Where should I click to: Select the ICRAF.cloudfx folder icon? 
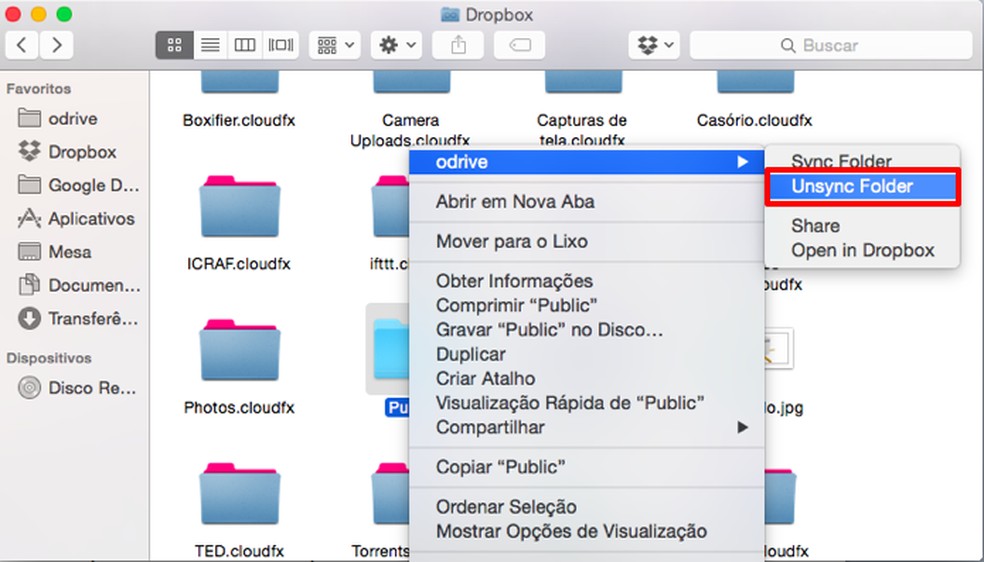[240, 206]
